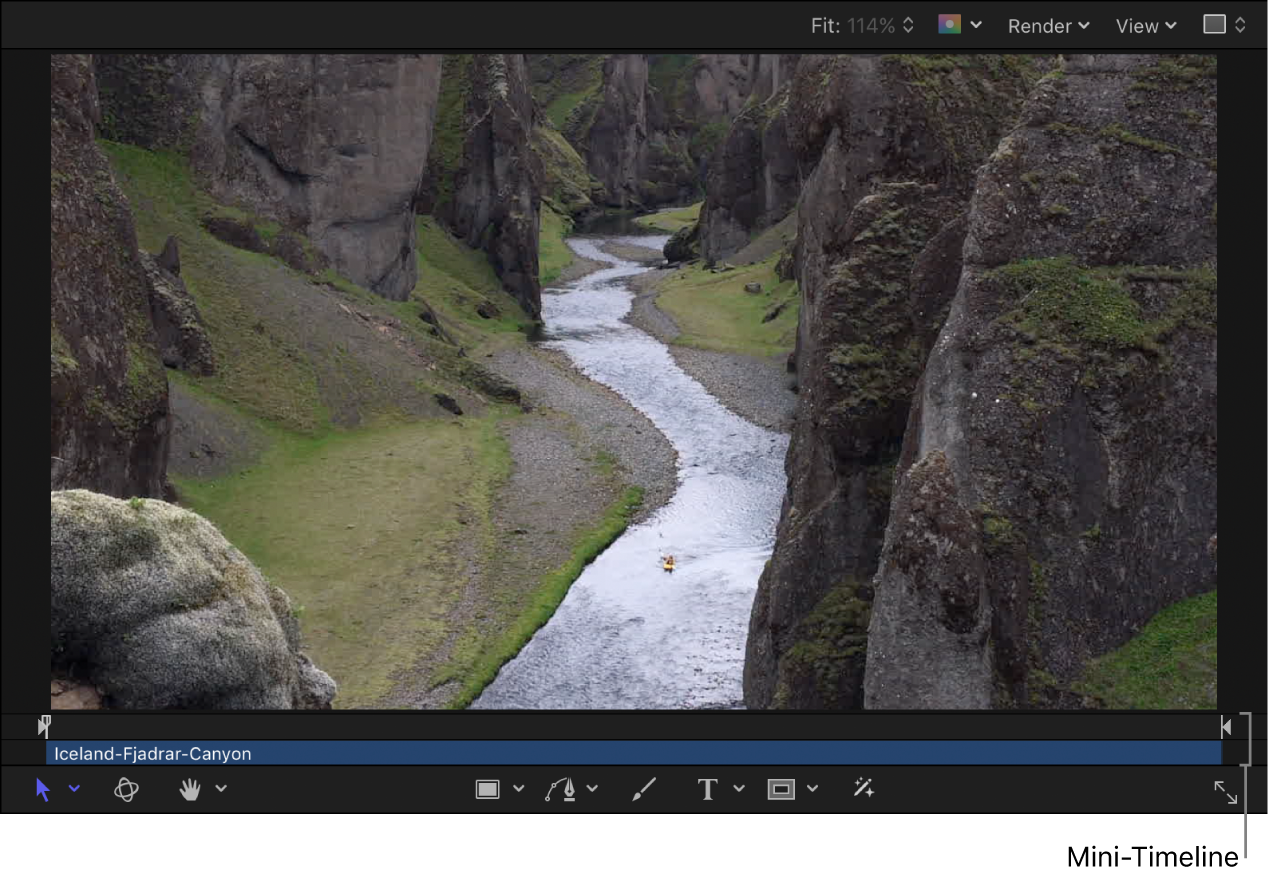Image resolution: width=1270 pixels, height=876 pixels.
Task: Select the Rectangle Mask tool
Action: pyautogui.click(x=781, y=790)
